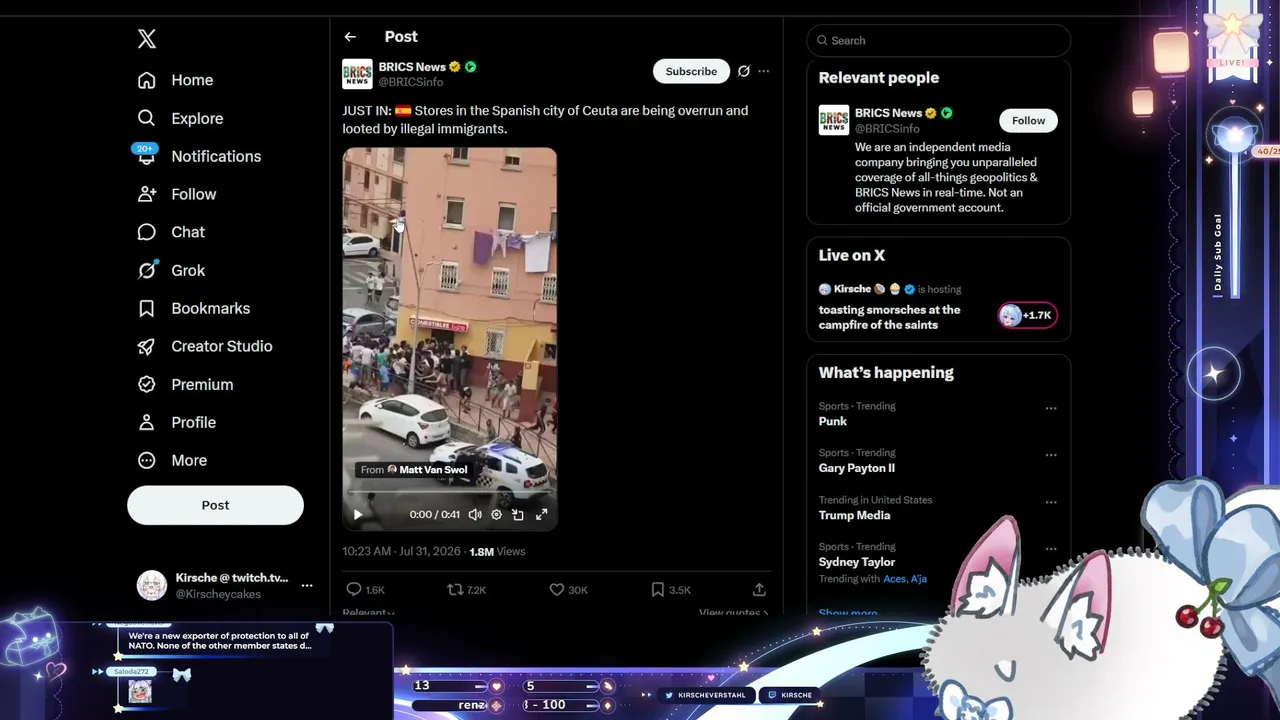Open BRICS News avatar under Relevant people
1280x720 pixels.
(x=834, y=120)
